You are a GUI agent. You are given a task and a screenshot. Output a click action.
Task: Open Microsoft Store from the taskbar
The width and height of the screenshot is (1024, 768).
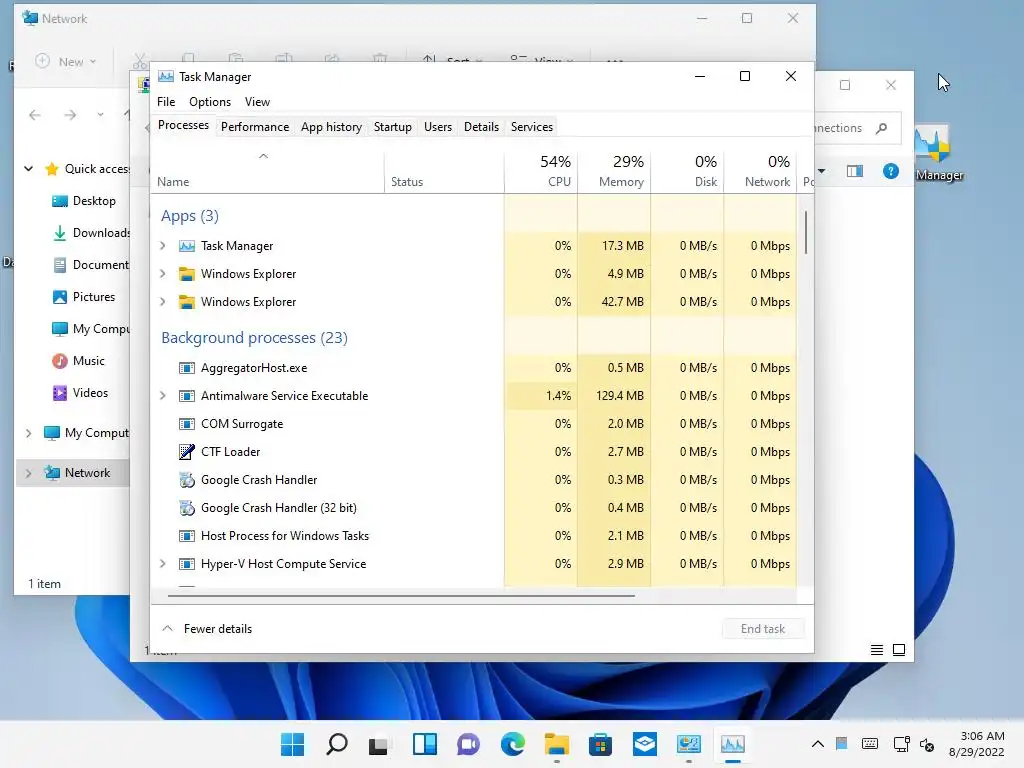600,744
